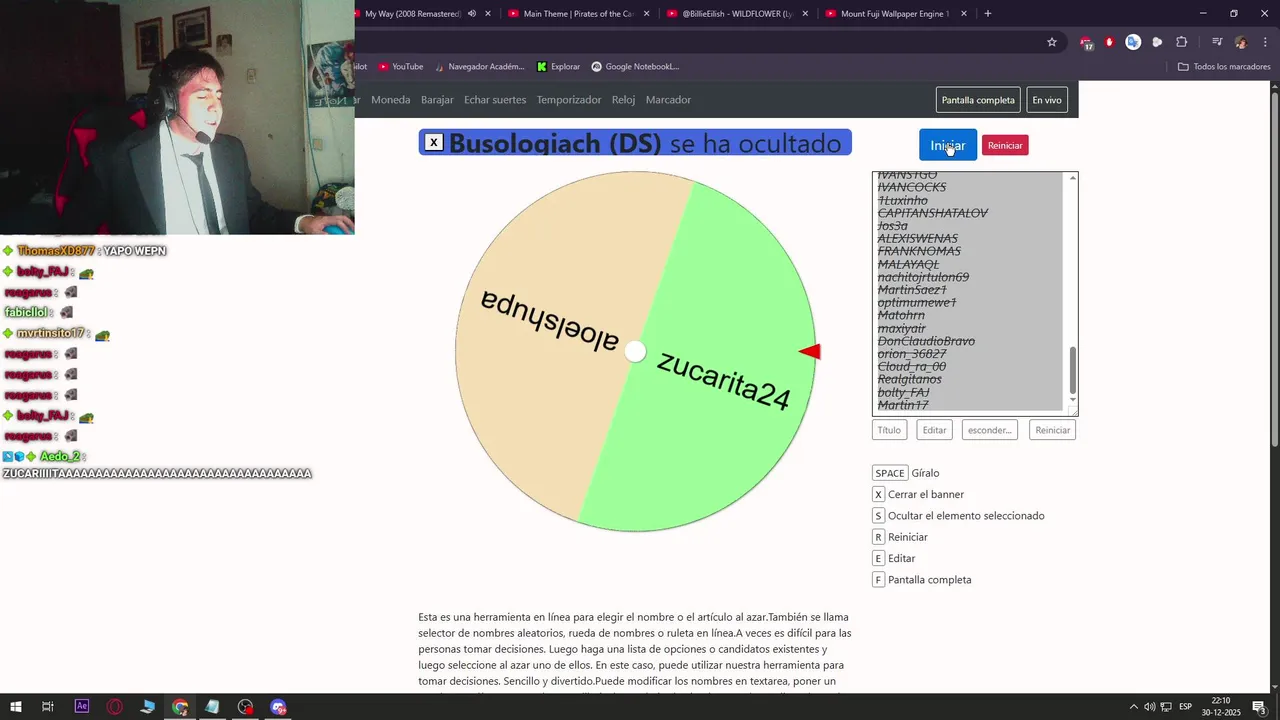Open the Chrome three-dot menu
Screen dimensions: 1280x720
1264,42
